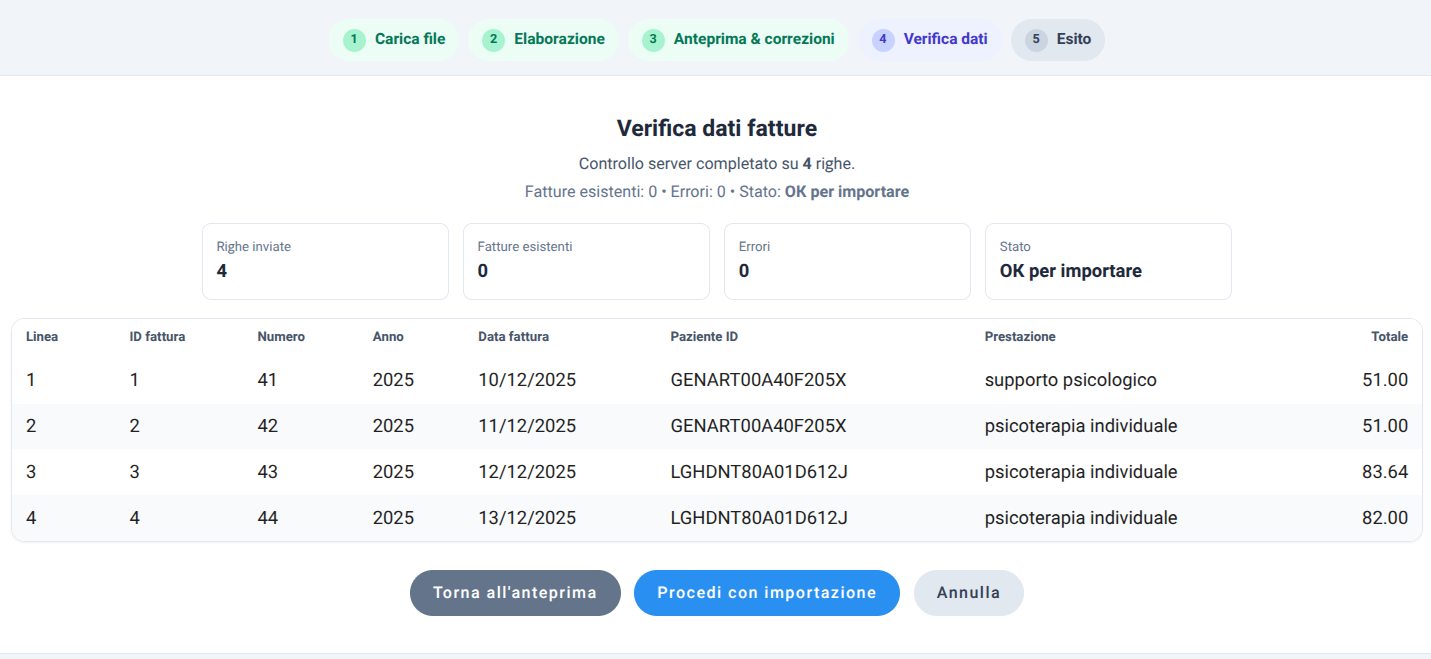The image size is (1431, 659).
Task: Cancel with the 'Annulla' button
Action: [968, 593]
